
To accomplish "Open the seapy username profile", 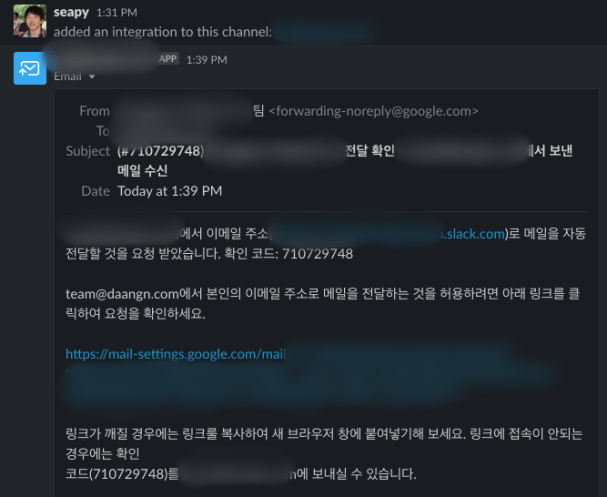I will [x=71, y=12].
